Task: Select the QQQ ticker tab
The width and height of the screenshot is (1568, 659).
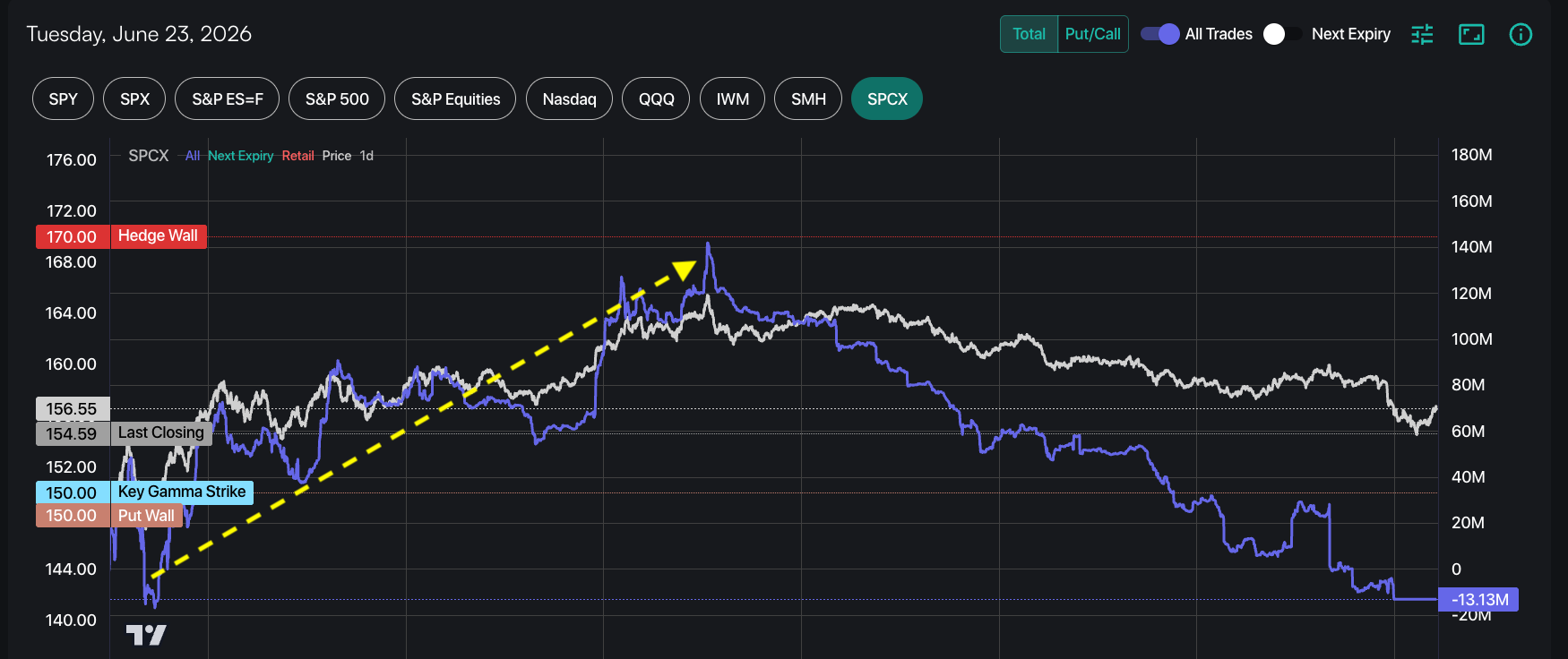Action: click(x=656, y=98)
